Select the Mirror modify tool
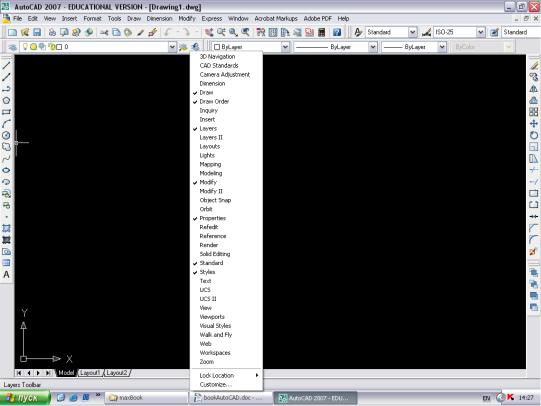 pyautogui.click(x=534, y=89)
